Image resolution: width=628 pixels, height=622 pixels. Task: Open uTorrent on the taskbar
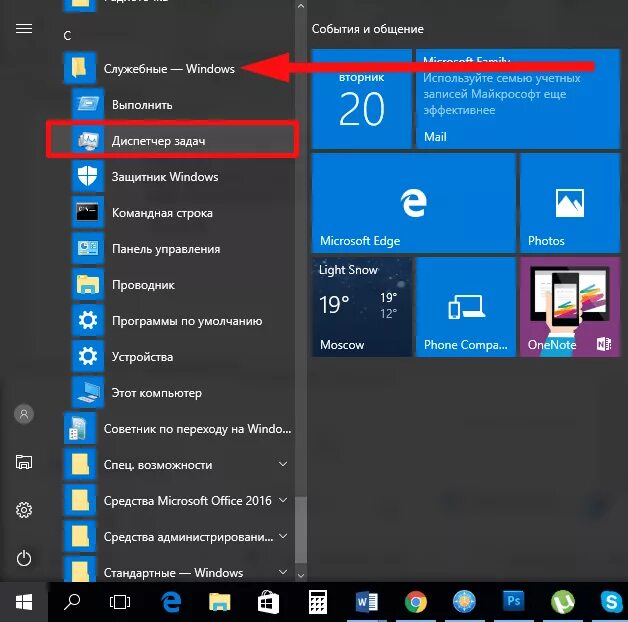click(x=563, y=602)
